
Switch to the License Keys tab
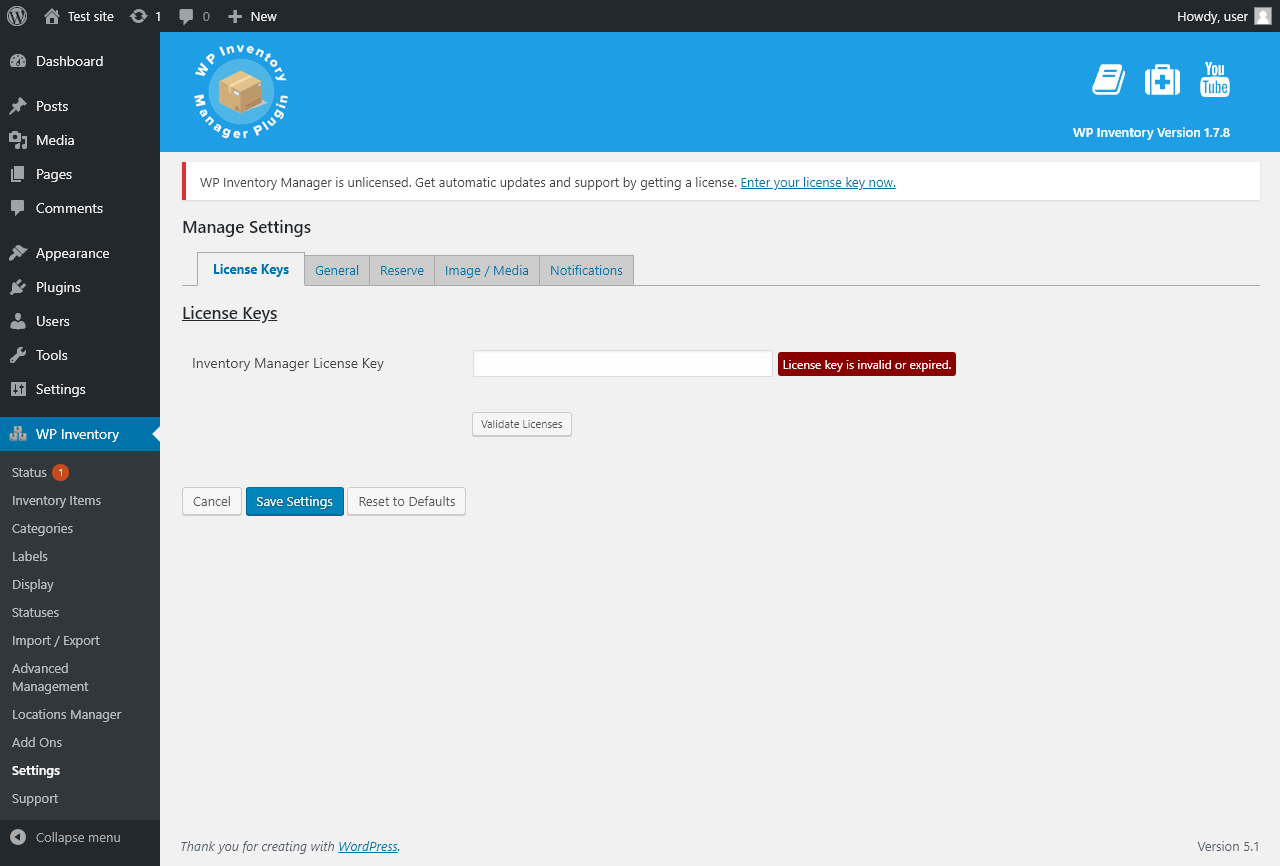click(251, 269)
